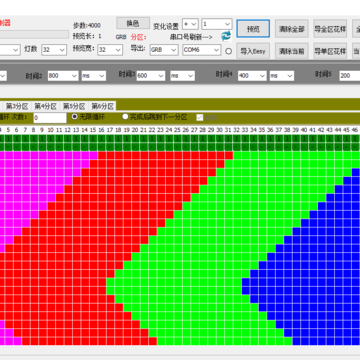Image resolution: width=360 pixels, height=360 pixels.
Task: Click the column header number 40
Action: [x=304, y=130]
